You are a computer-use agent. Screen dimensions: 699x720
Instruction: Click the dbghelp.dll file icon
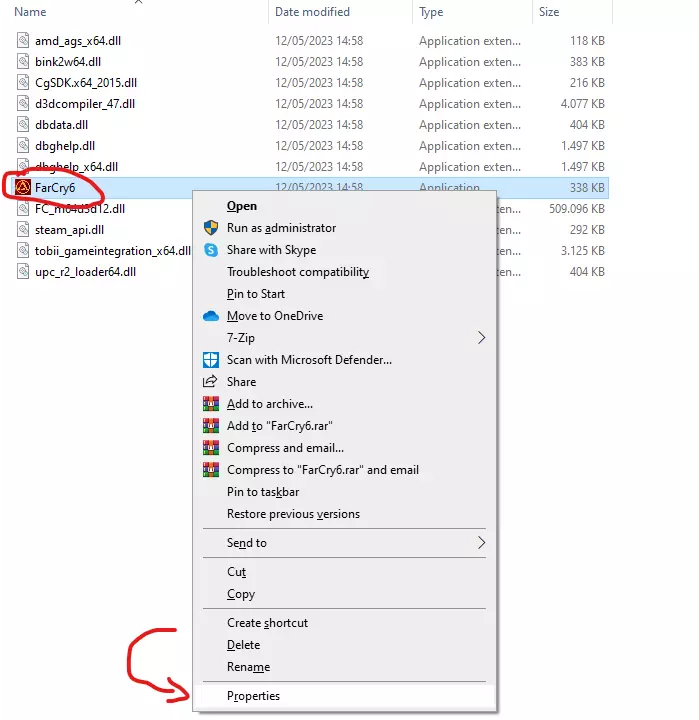(x=23, y=146)
